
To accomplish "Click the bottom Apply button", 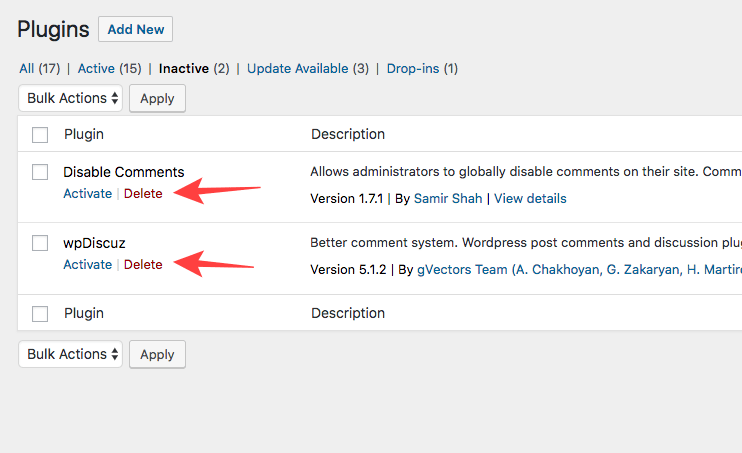I will (157, 355).
